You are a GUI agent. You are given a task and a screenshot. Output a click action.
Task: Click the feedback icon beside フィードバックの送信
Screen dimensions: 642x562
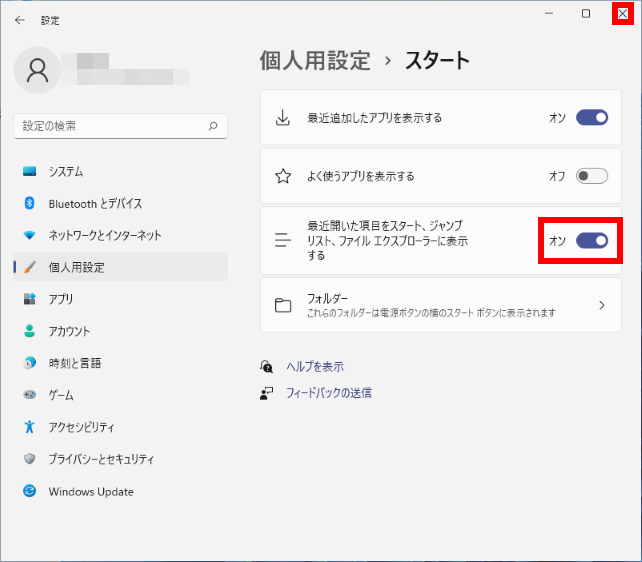(267, 393)
